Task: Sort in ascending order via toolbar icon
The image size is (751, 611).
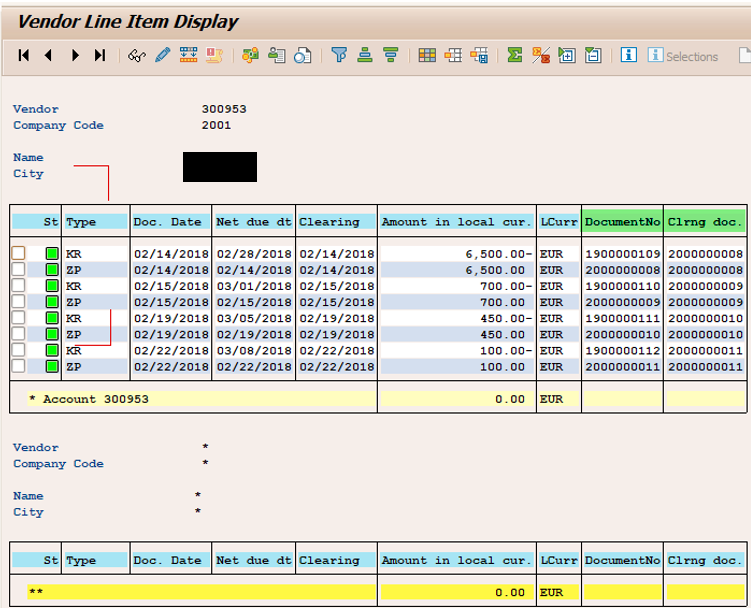Action: (365, 56)
